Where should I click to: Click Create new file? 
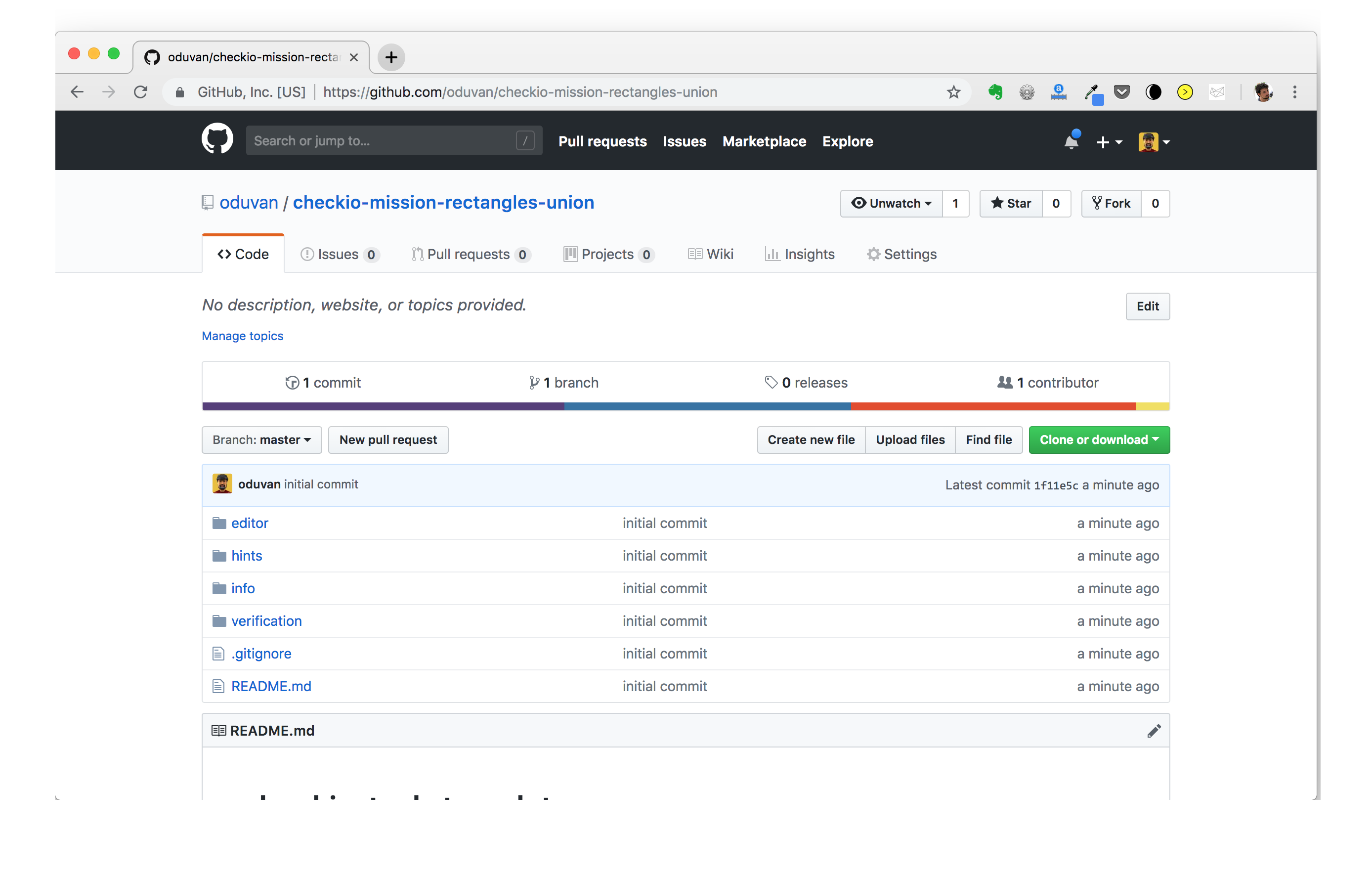tap(811, 439)
